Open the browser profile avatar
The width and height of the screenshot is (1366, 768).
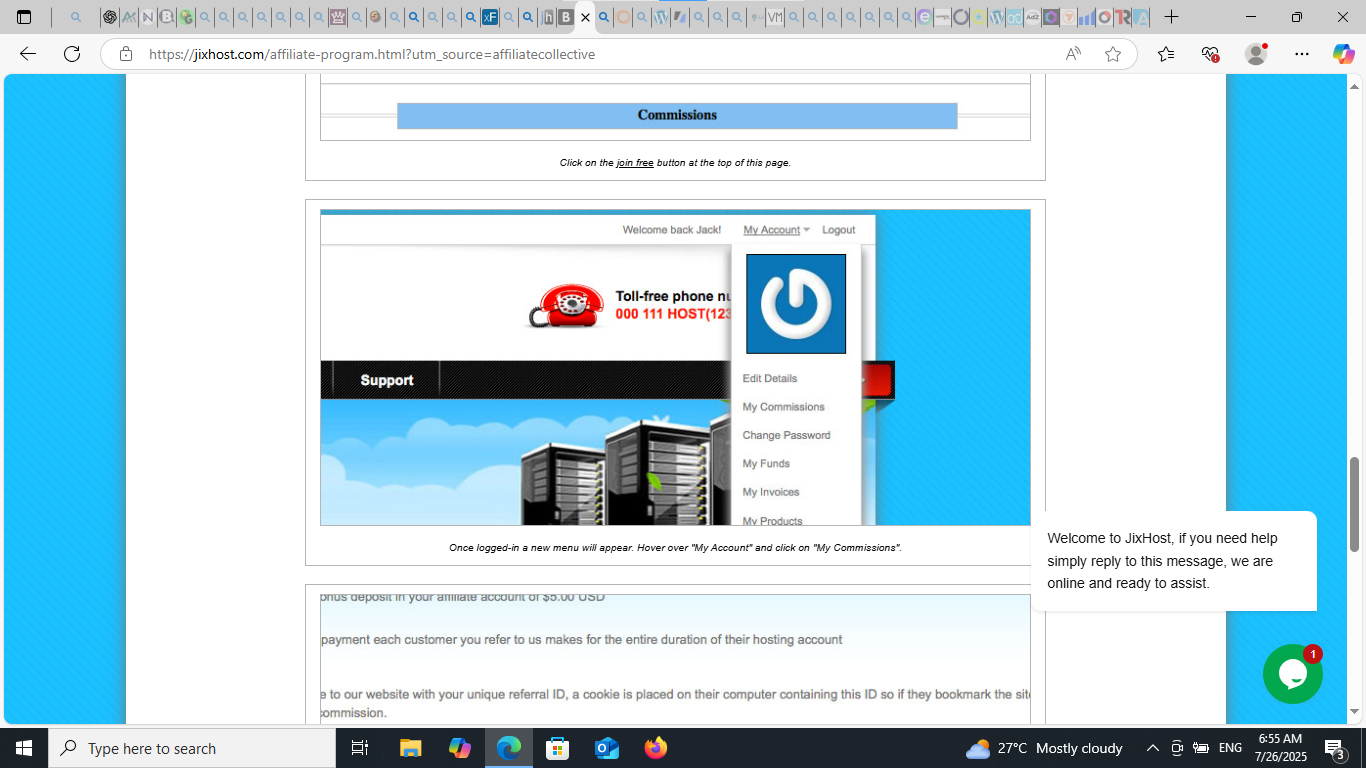point(1256,54)
